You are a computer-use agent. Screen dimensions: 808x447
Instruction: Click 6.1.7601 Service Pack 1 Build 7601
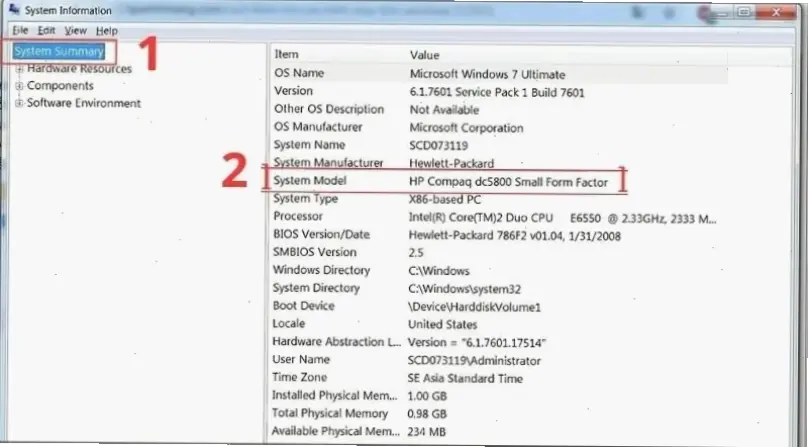pos(497,93)
